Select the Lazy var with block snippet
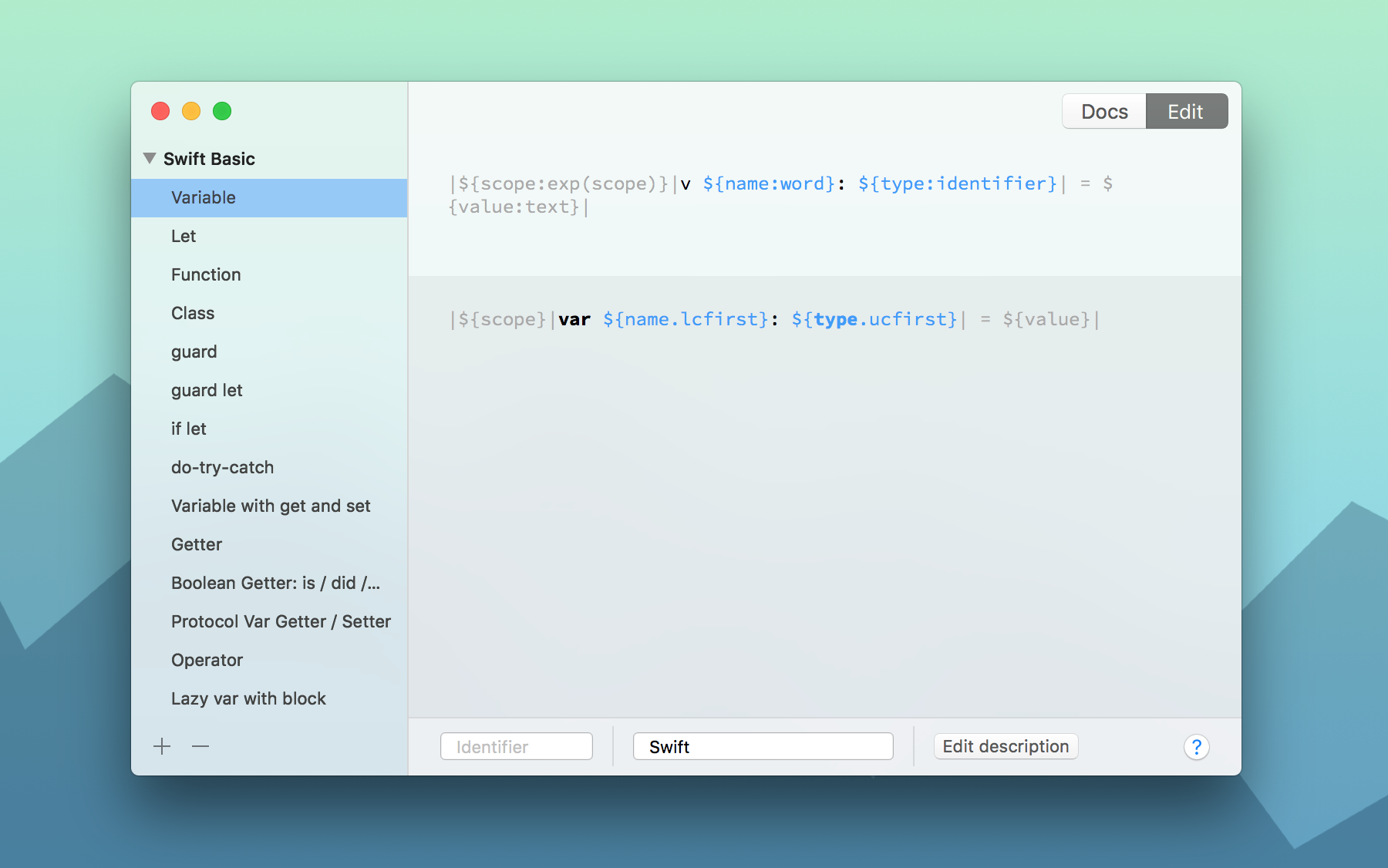This screenshot has width=1388, height=868. [269, 699]
